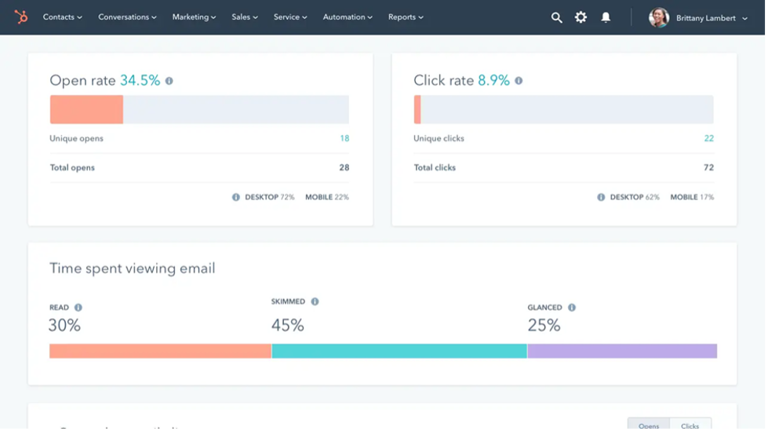Click the info icon before DESKTOP 62%
The image size is (768, 431).
pos(603,197)
